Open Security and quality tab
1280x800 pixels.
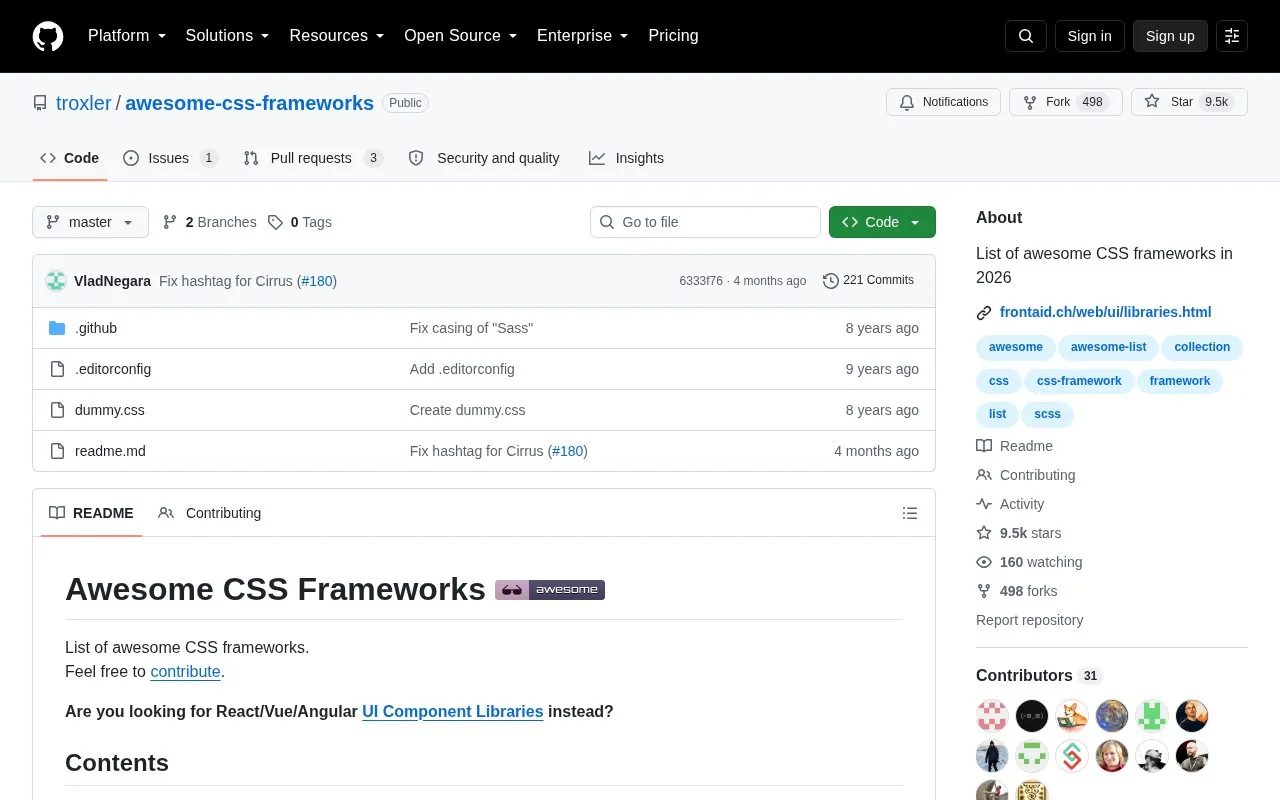pyautogui.click(x=484, y=158)
